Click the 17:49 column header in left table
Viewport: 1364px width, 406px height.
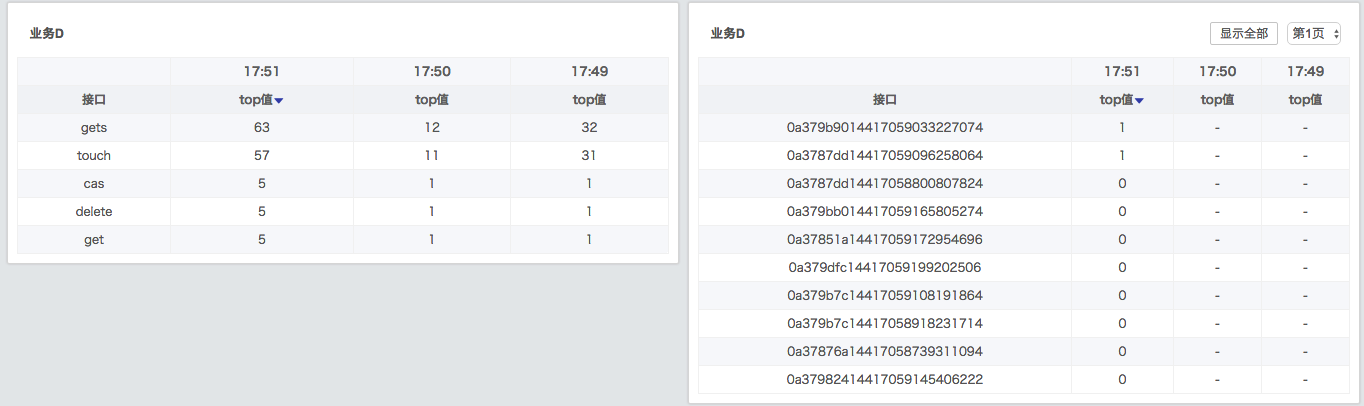point(589,71)
